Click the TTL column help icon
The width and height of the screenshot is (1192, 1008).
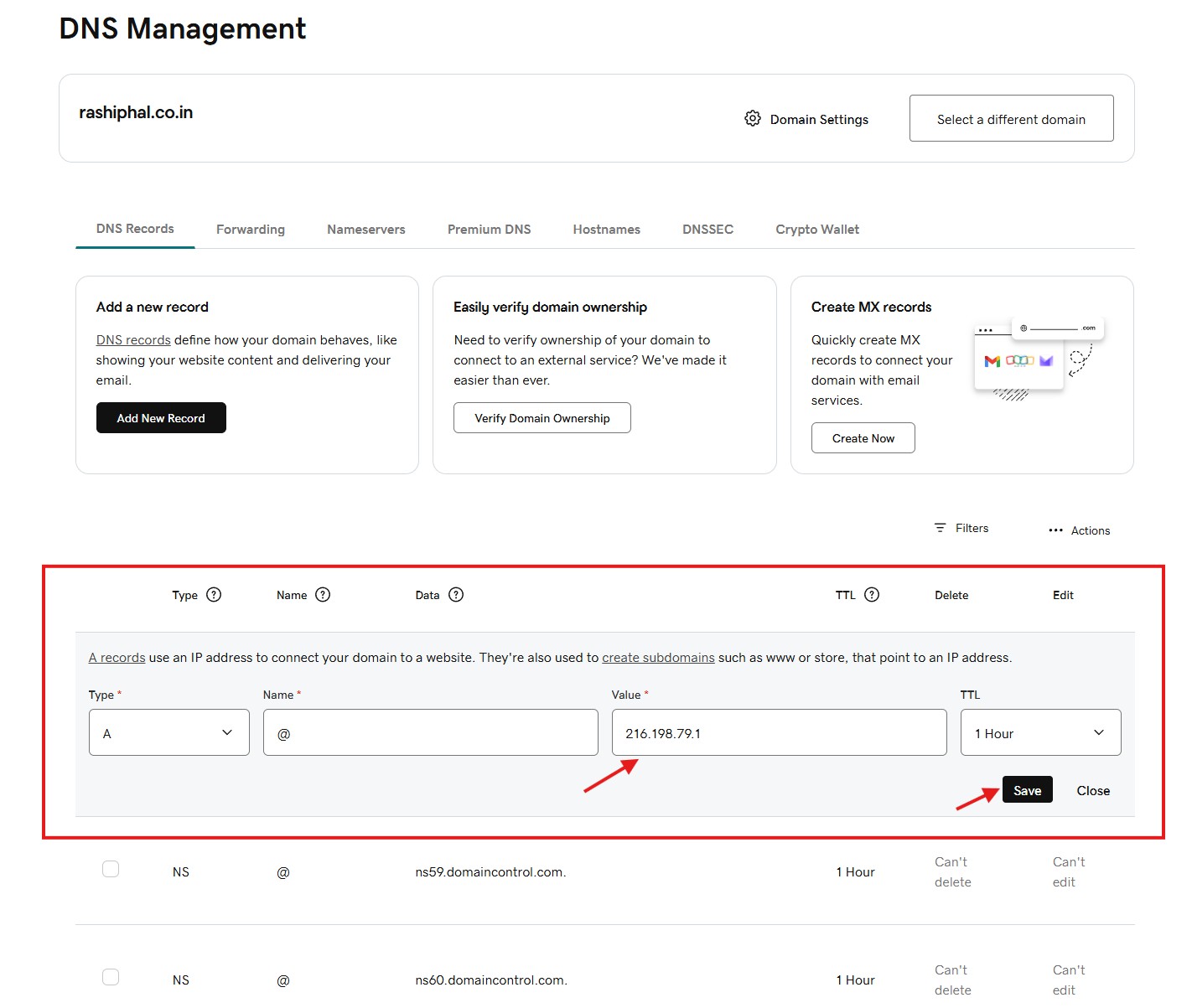tap(872, 595)
